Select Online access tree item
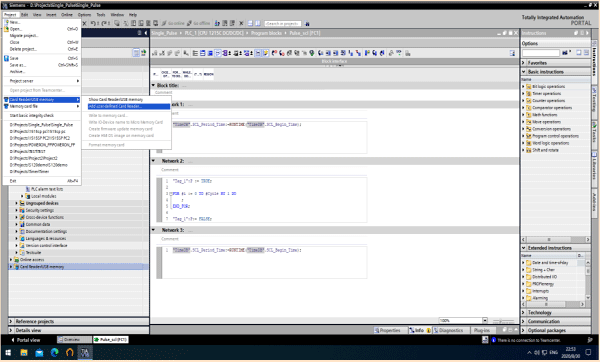The width and height of the screenshot is (600, 362). coord(32,259)
